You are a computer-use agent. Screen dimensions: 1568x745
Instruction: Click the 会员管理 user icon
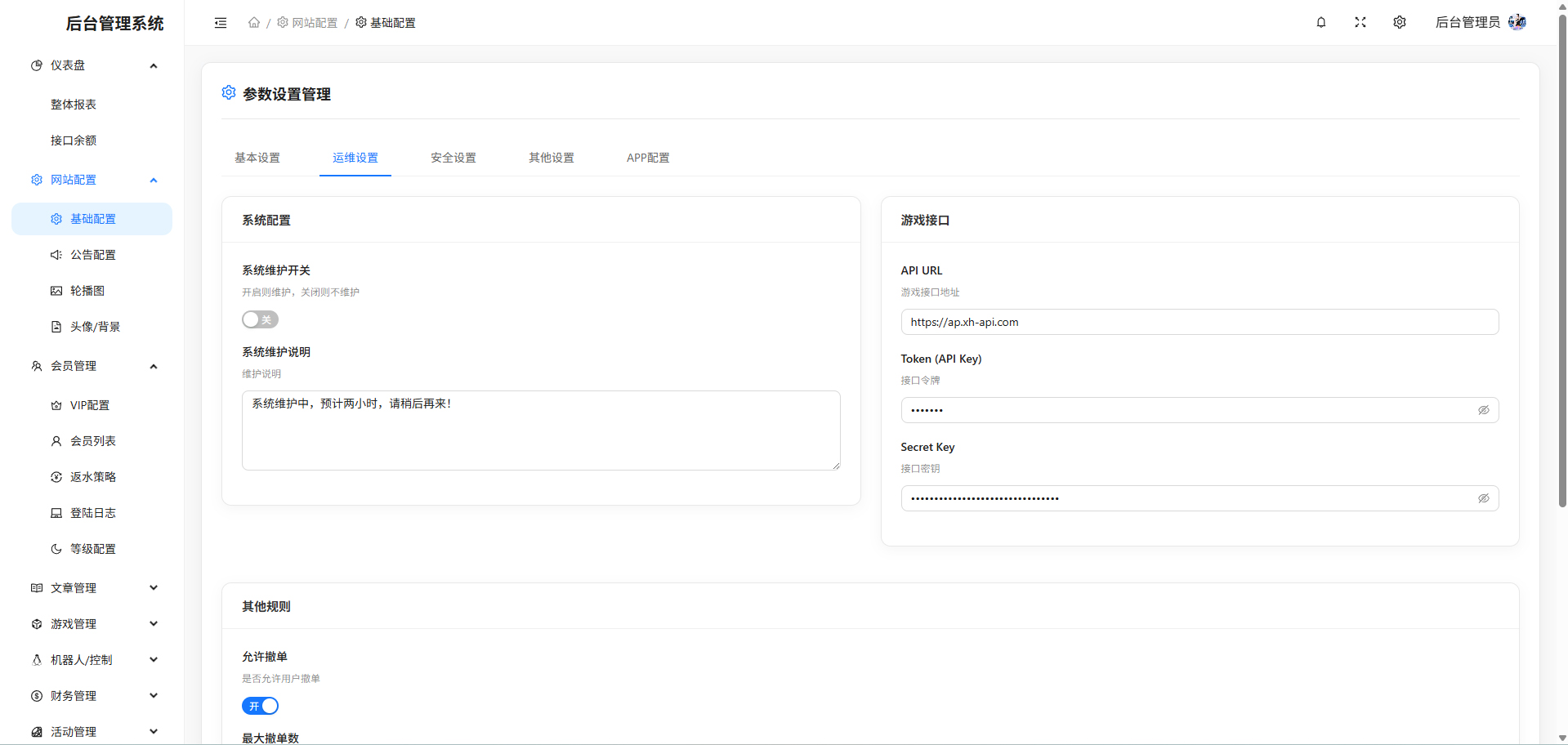coord(37,366)
